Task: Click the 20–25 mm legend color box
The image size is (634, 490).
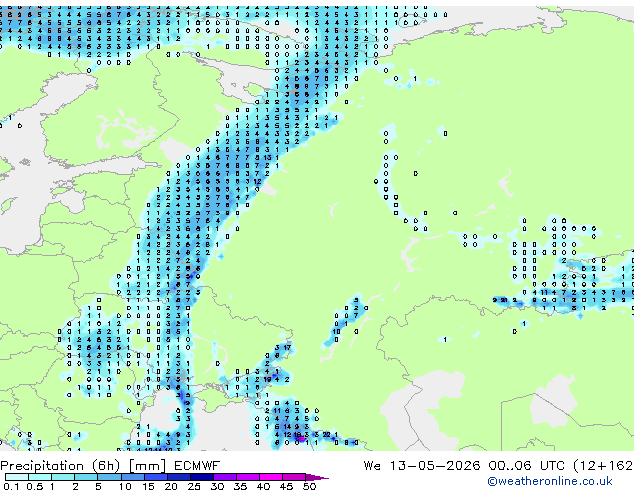Action: [x=179, y=477]
